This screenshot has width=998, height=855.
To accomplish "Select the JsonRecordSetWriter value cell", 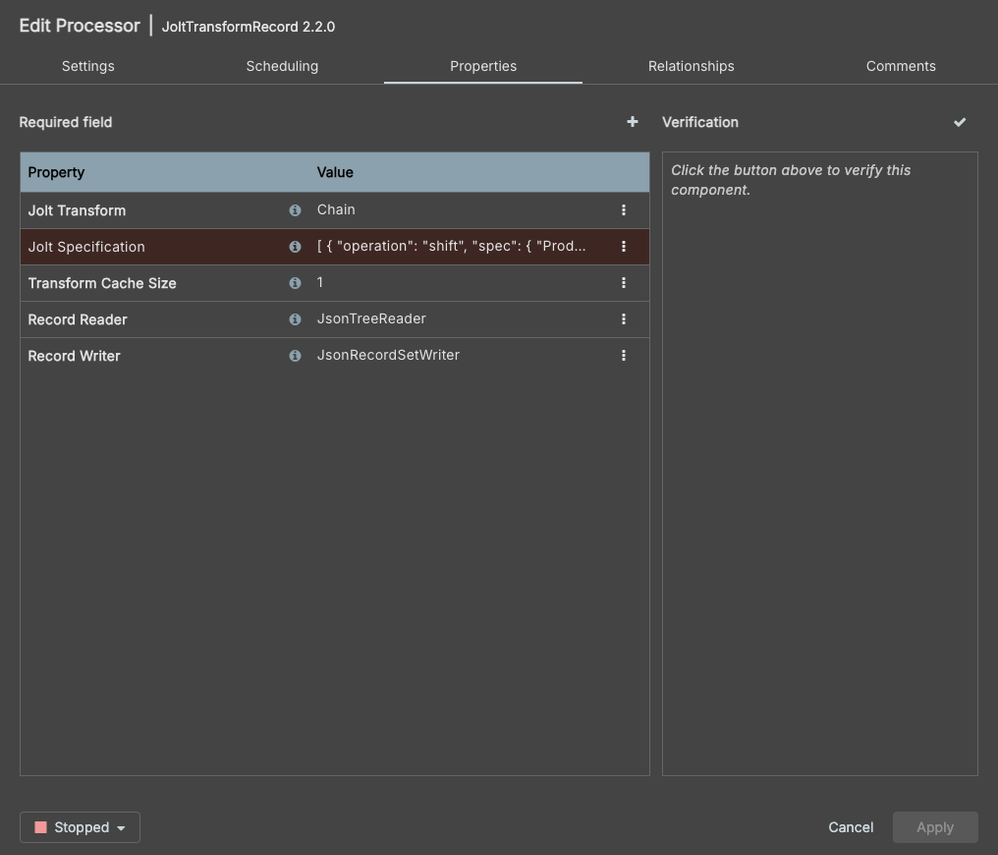I will tap(388, 355).
